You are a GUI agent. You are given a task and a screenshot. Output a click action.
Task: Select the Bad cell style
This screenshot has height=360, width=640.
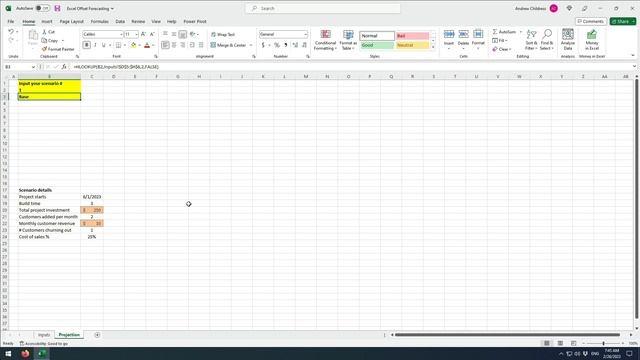(412, 36)
